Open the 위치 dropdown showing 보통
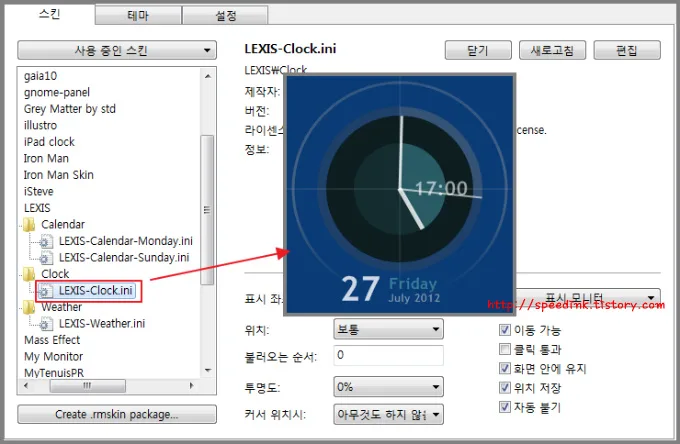 tap(388, 330)
